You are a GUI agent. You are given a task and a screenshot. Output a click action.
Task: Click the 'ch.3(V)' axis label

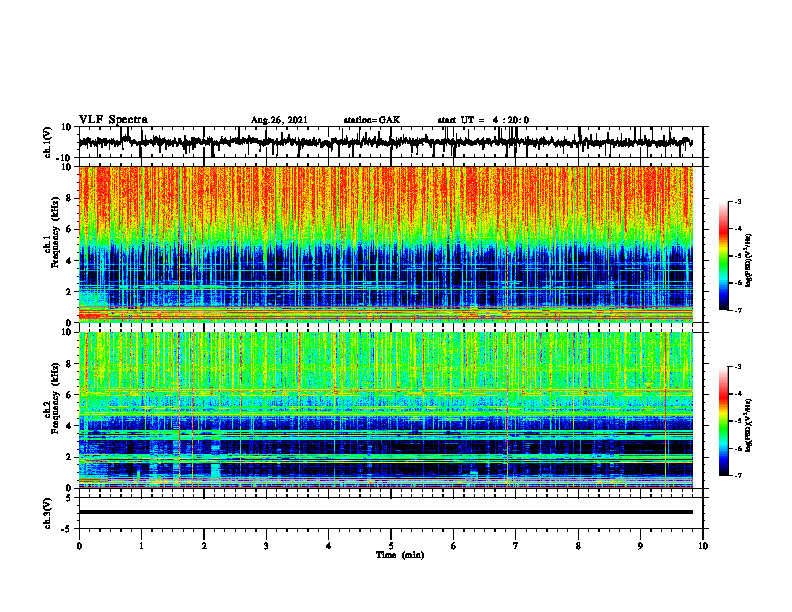click(x=48, y=513)
